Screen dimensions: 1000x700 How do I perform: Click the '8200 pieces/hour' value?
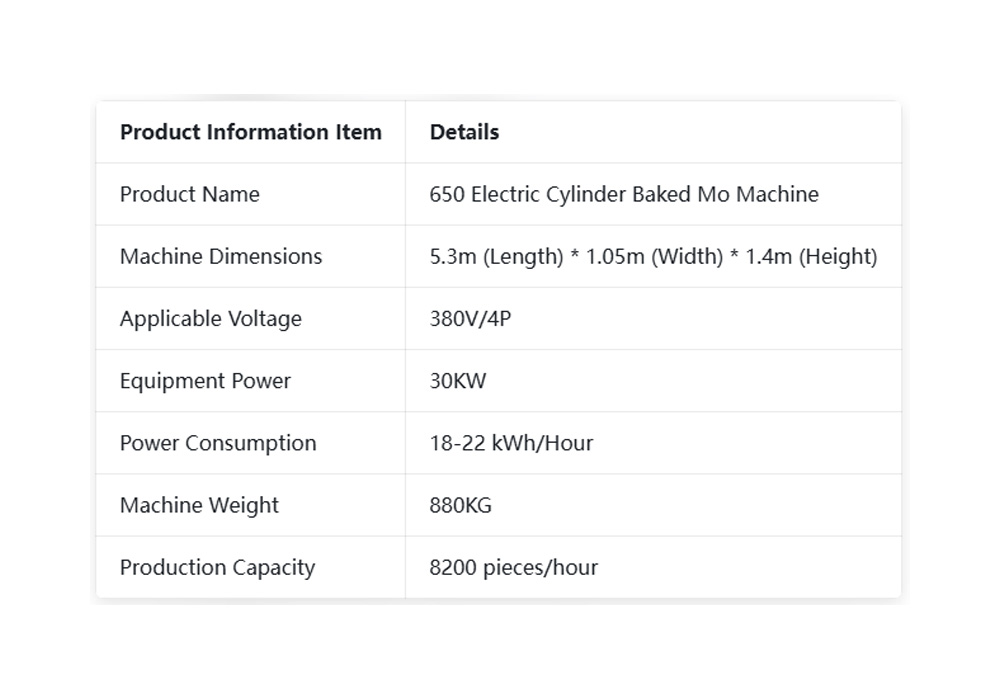point(513,567)
